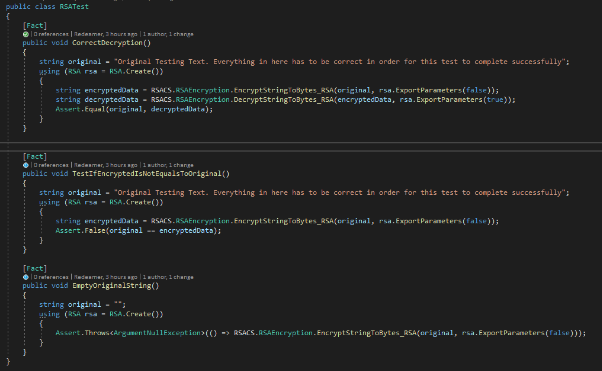Click the 'true' argument in ExportParameters
The image size is (602, 371).
tap(495, 99)
